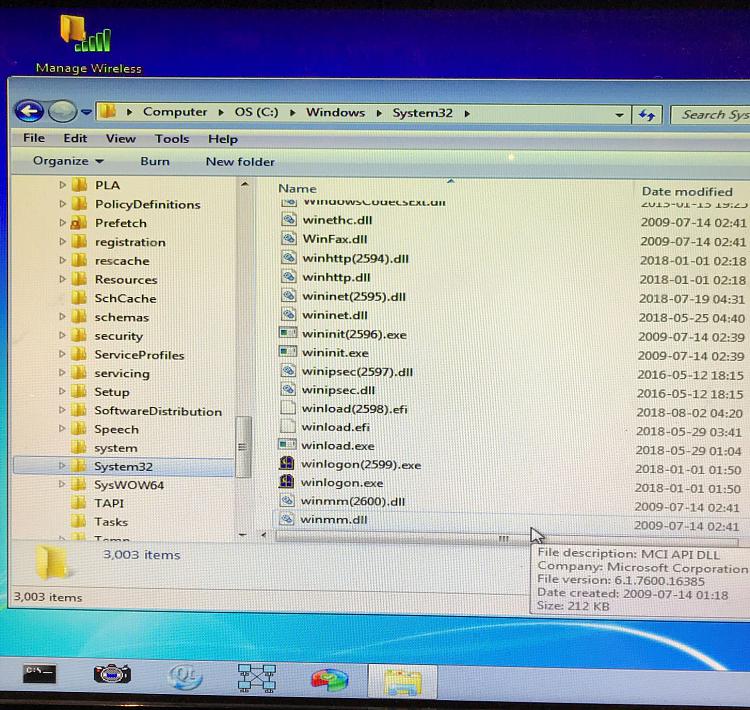Click the blue Back navigation arrow
The height and width of the screenshot is (710, 750).
coord(29,111)
